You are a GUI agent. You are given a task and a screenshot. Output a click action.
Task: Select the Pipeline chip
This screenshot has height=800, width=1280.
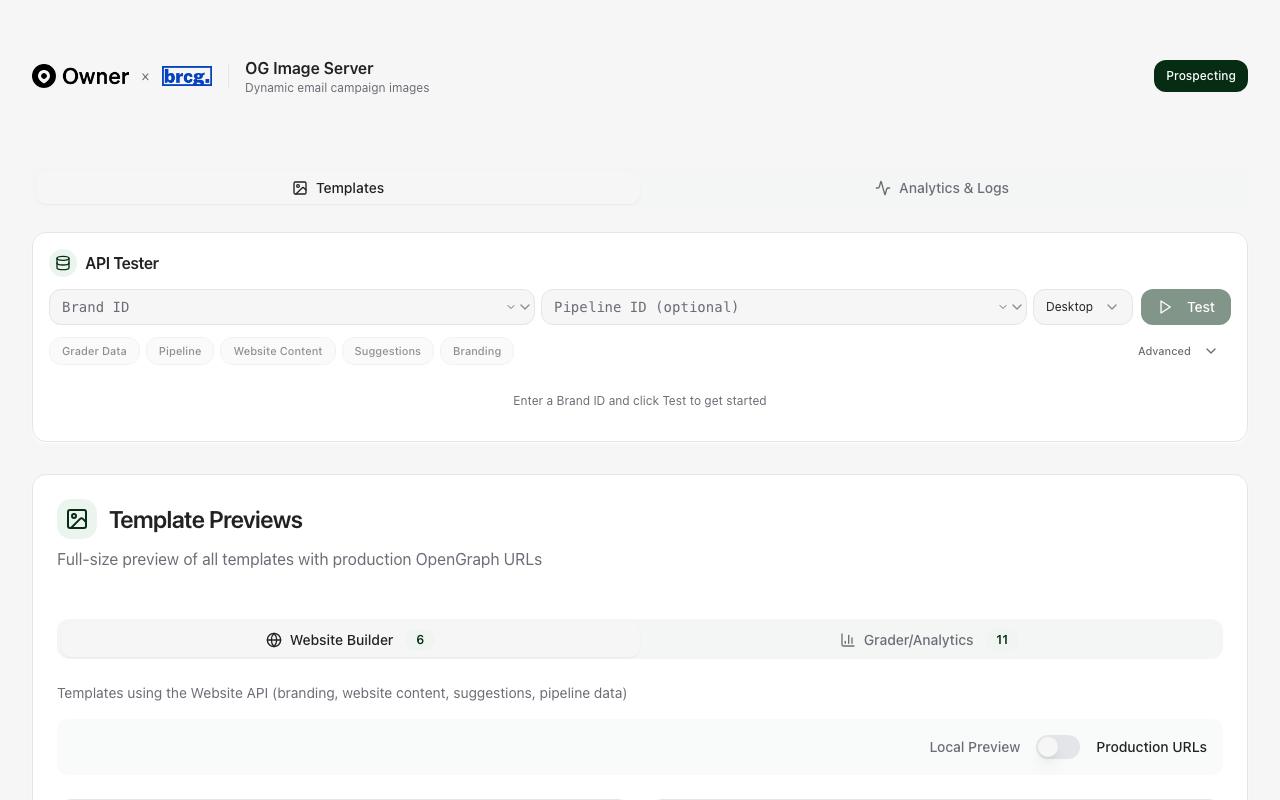180,351
